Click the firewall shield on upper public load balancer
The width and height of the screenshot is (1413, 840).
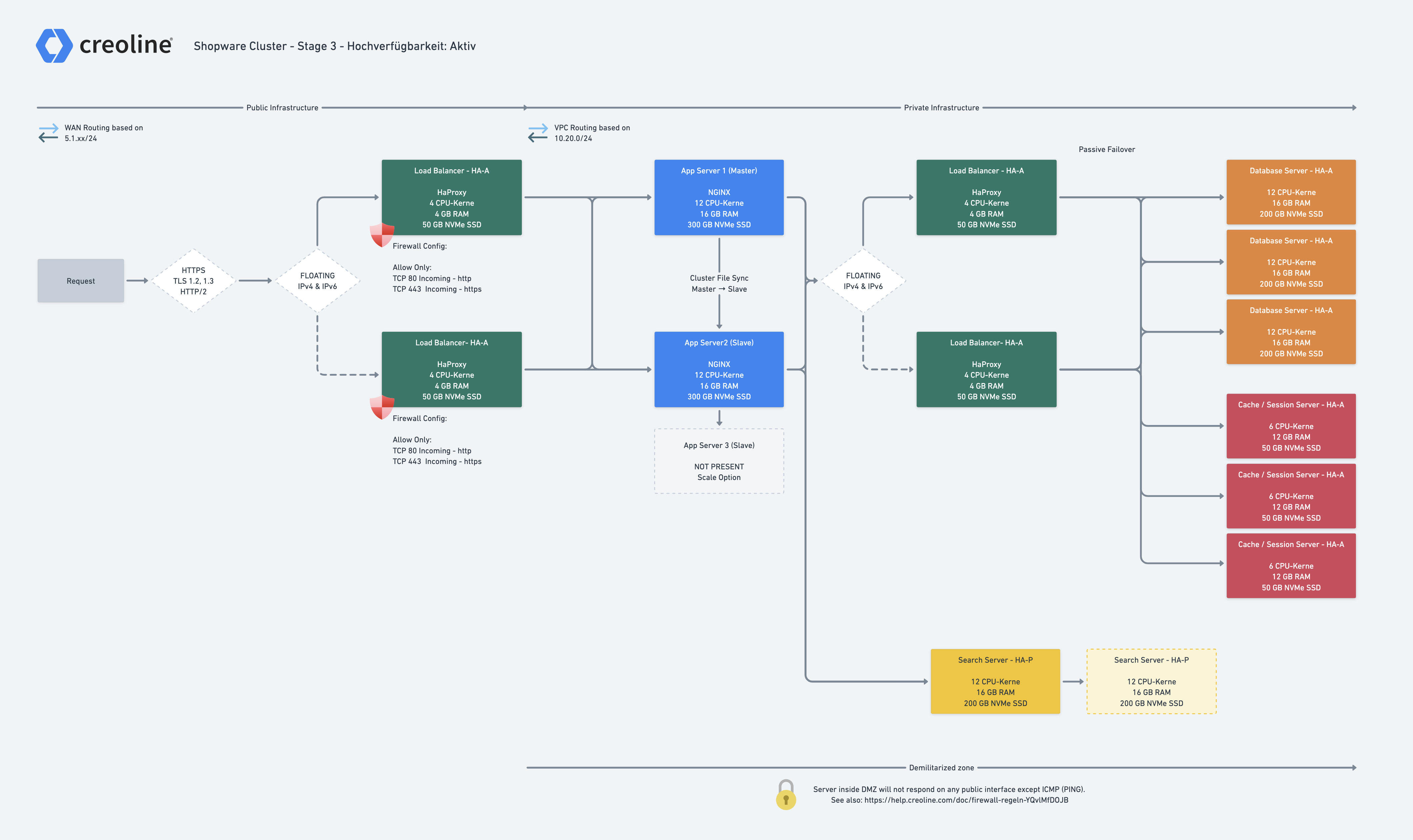[x=382, y=235]
